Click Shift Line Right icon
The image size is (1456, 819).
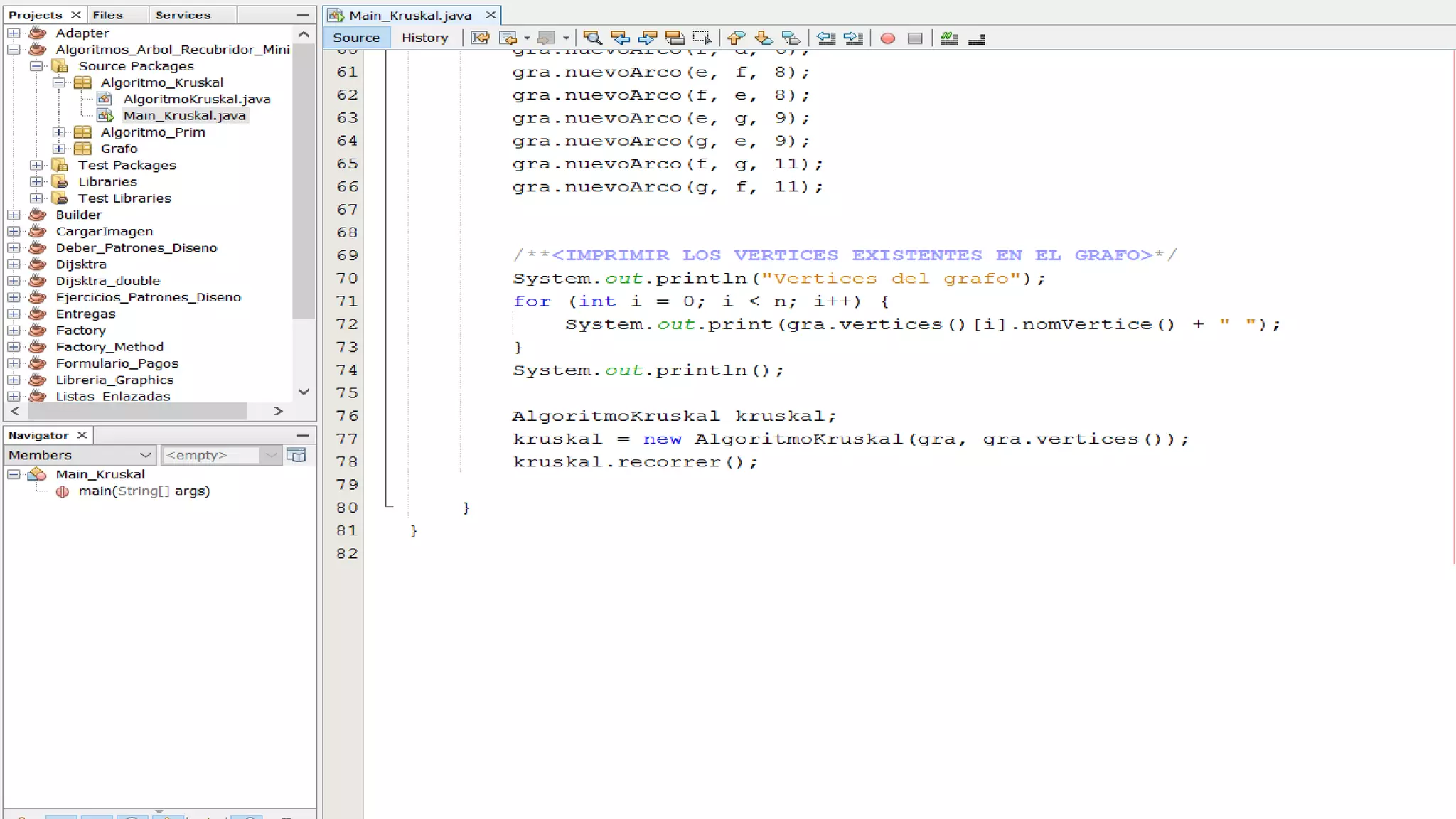coord(853,38)
